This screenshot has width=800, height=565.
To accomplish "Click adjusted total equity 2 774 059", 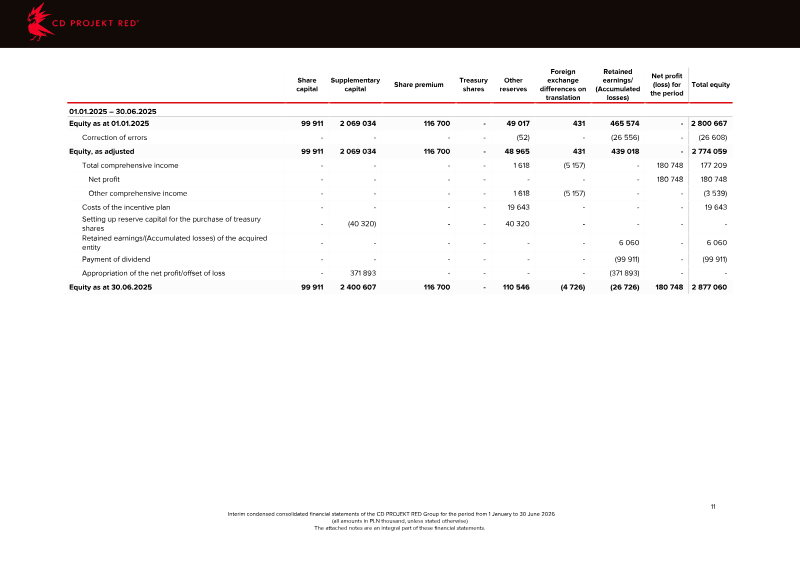I will click(709, 152).
